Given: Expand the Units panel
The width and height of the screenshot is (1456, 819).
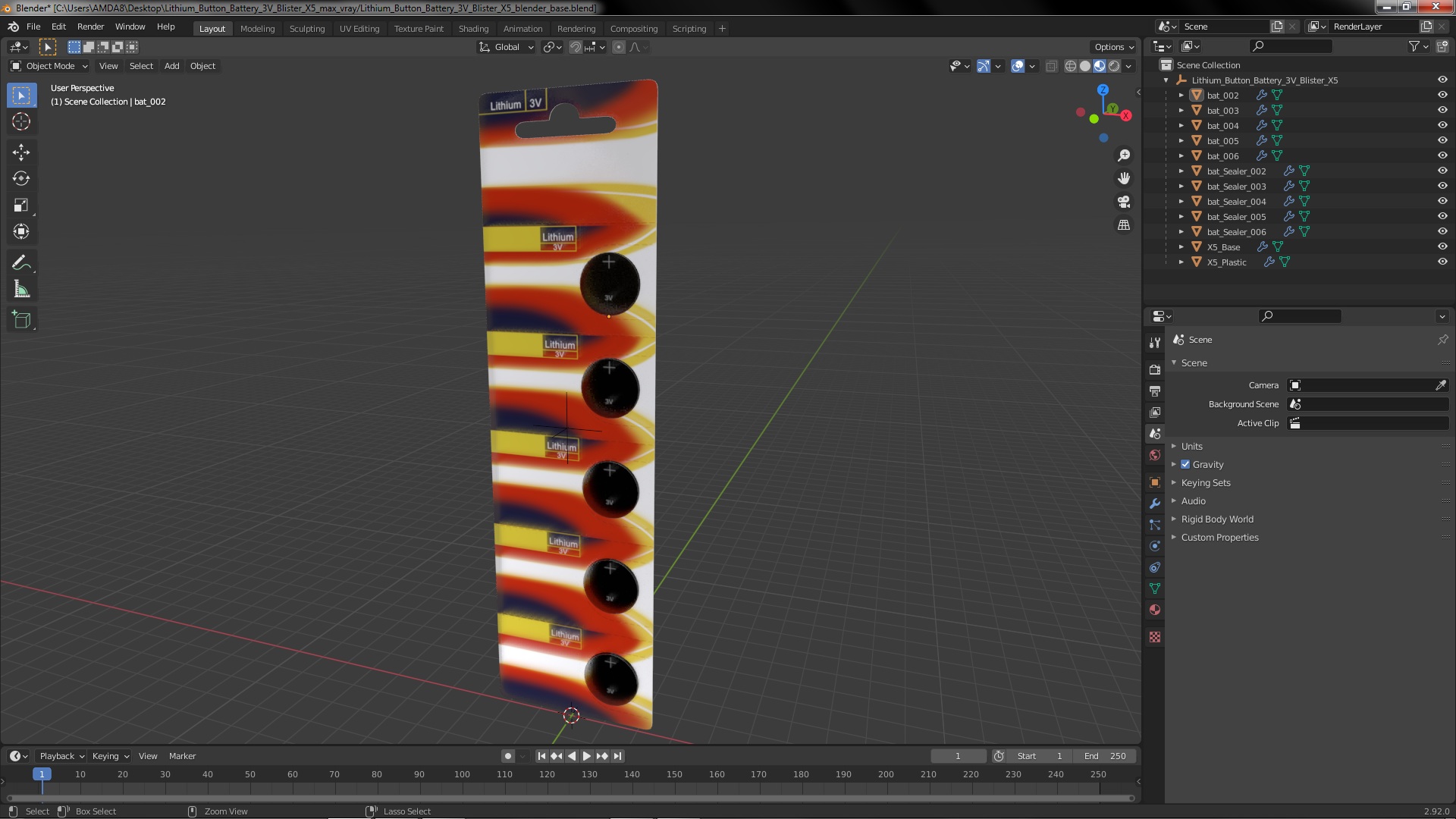Looking at the screenshot, I should click(x=1191, y=447).
